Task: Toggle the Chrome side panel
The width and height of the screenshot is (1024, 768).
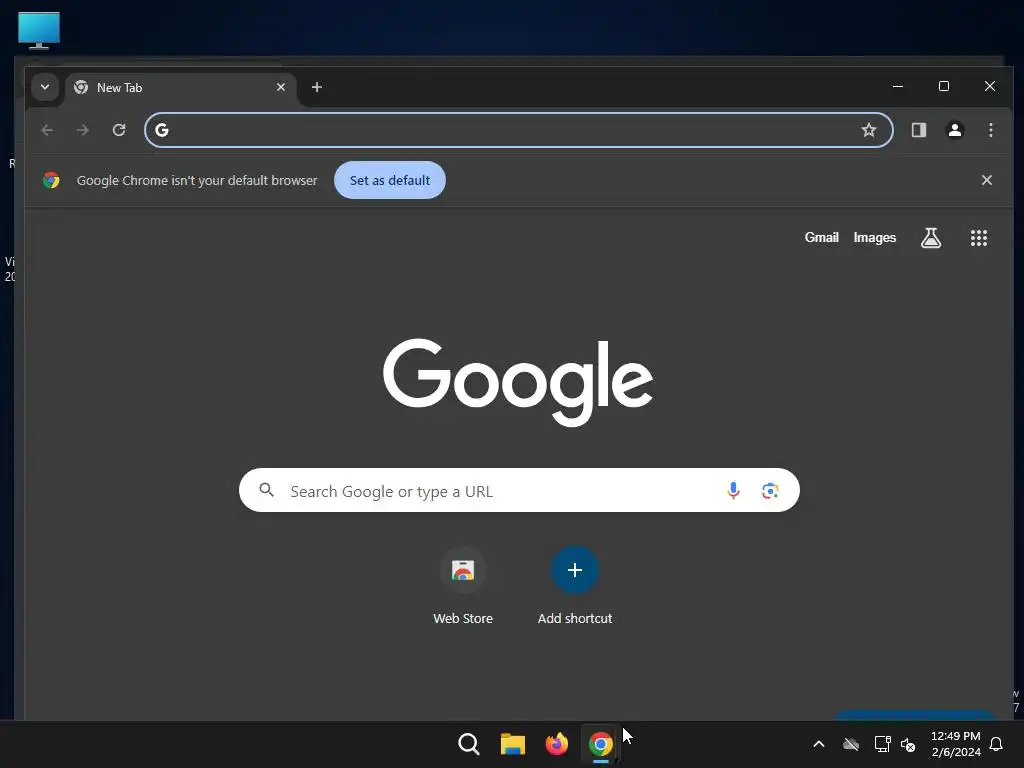Action: point(919,130)
